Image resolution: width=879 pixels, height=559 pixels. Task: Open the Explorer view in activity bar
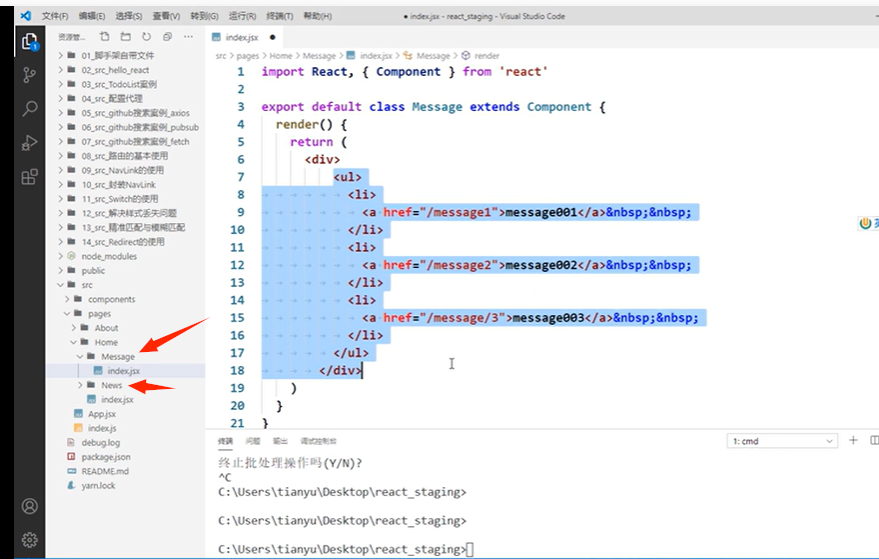[29, 41]
